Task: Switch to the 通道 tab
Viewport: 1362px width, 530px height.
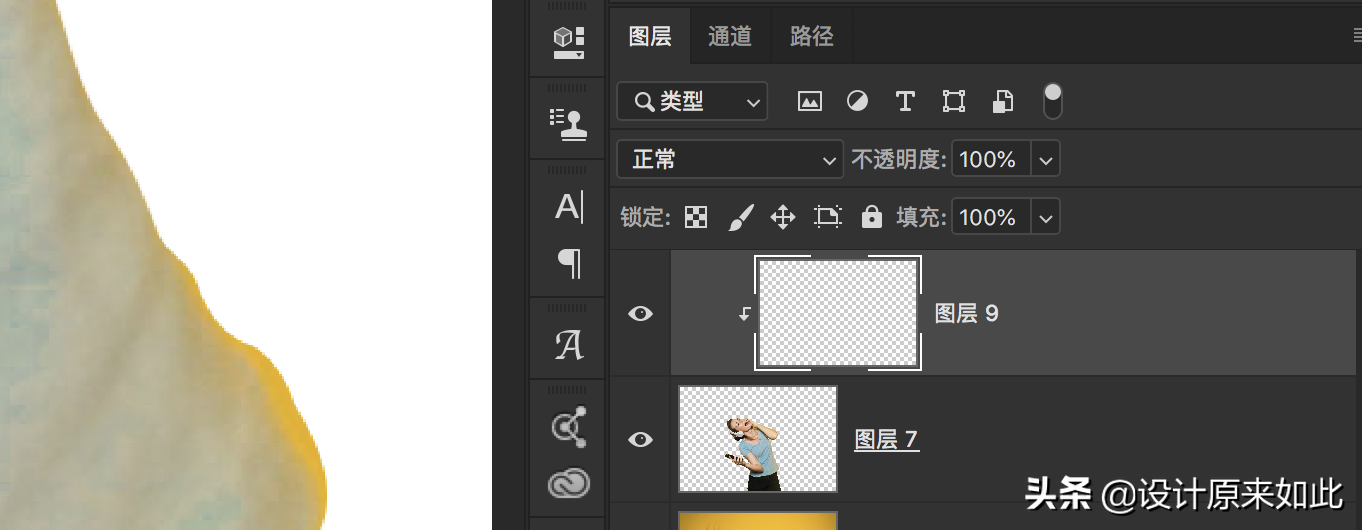Action: coord(730,36)
